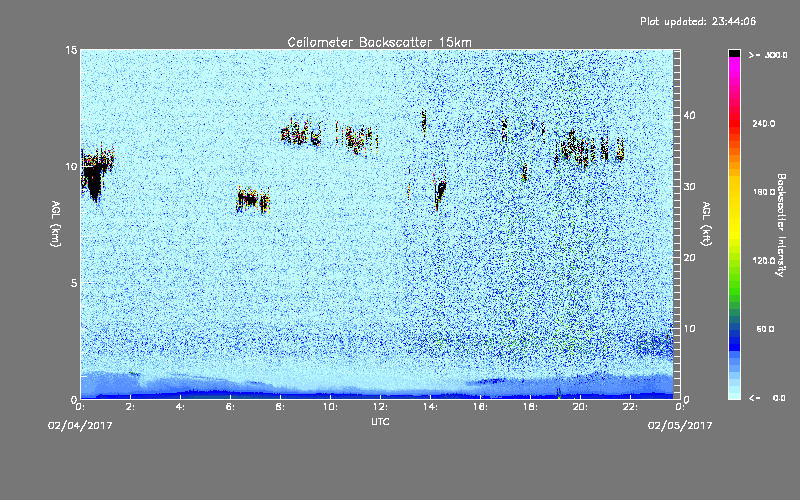Viewport: 800px width, 500px height.
Task: Click the 4: hour tick label
Action: 181,407
